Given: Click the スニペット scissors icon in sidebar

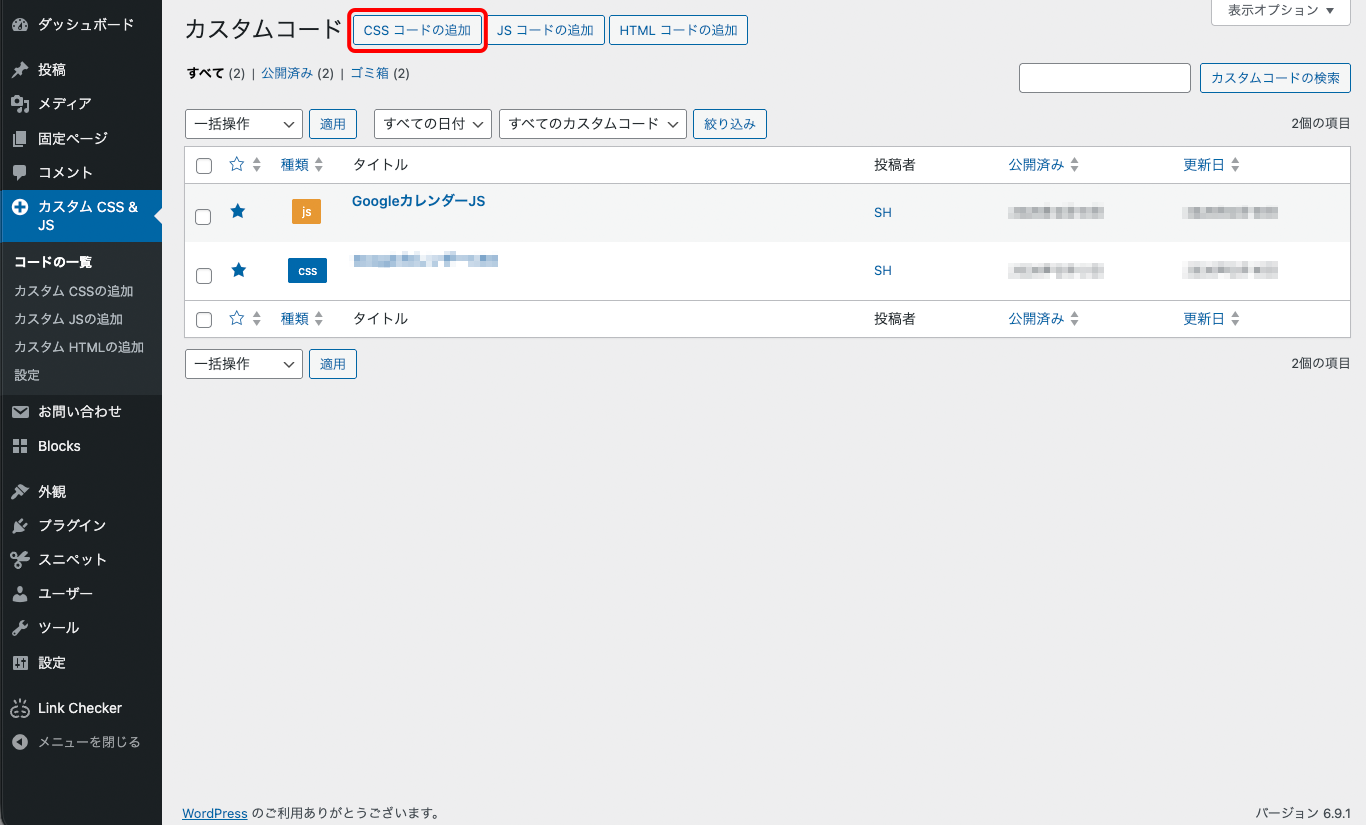Looking at the screenshot, I should pos(19,560).
